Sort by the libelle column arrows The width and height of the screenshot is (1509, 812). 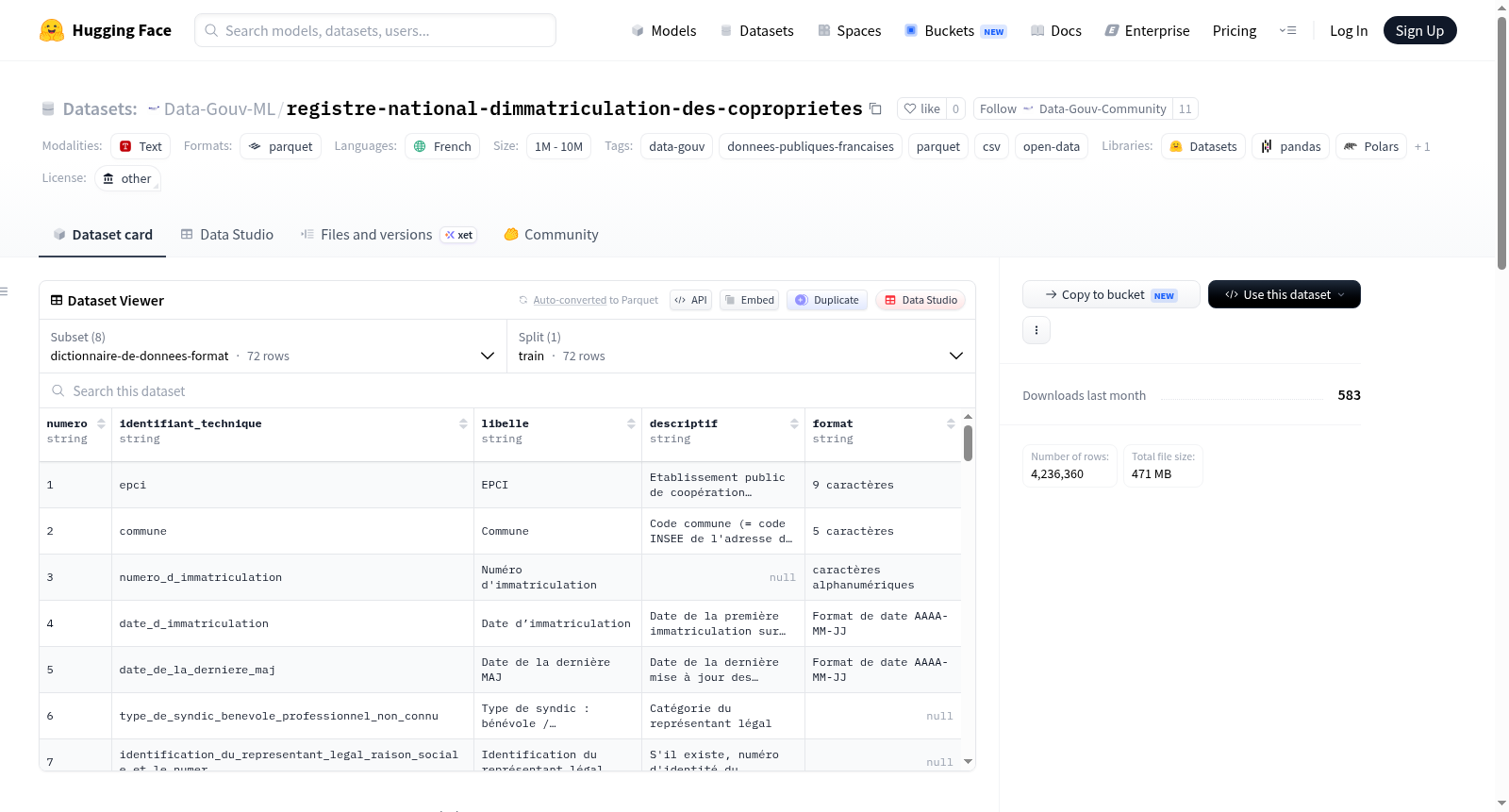[631, 424]
